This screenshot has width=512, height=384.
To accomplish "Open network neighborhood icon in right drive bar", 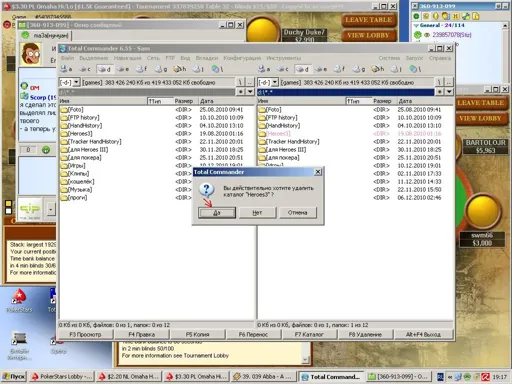I will click(x=415, y=69).
